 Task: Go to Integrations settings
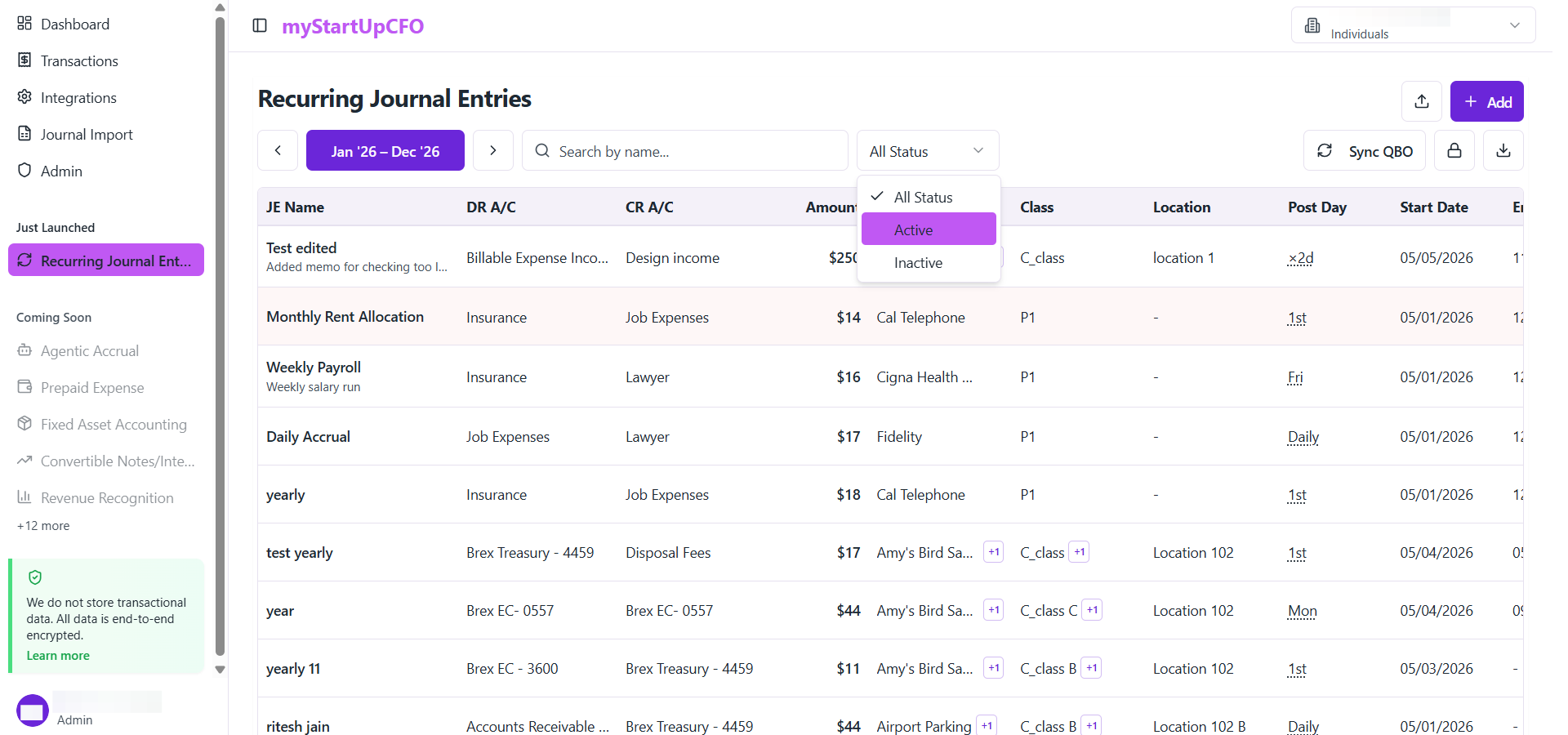pos(67,97)
